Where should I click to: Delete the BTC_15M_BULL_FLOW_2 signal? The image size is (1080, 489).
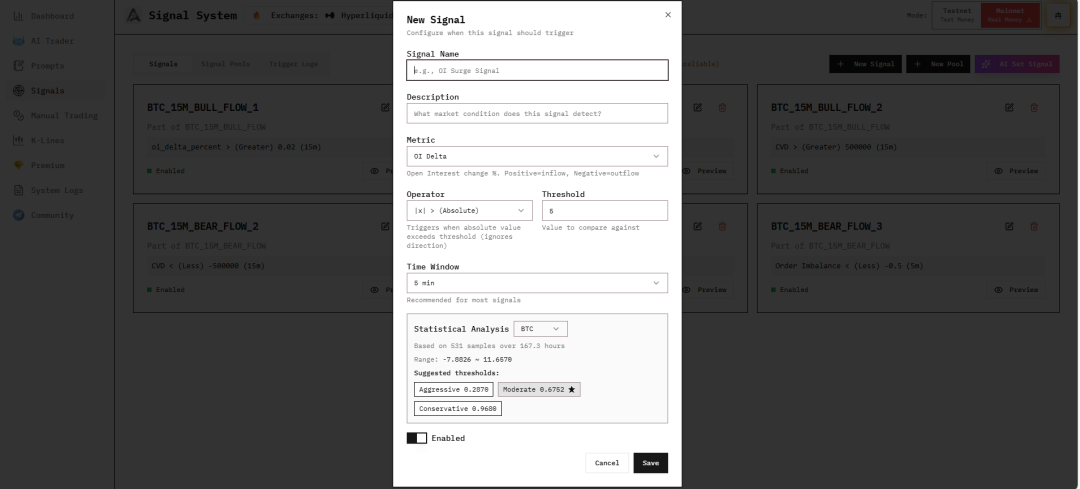click(x=1034, y=107)
